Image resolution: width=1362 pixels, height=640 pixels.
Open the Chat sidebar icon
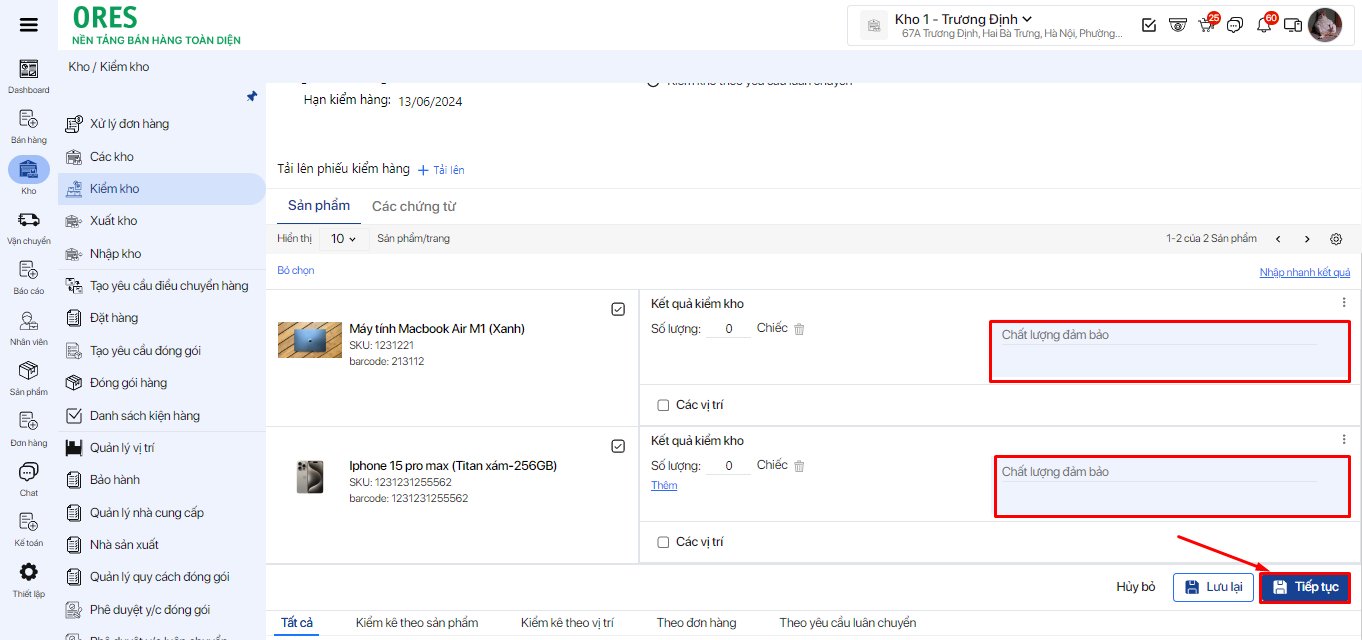(x=29, y=478)
